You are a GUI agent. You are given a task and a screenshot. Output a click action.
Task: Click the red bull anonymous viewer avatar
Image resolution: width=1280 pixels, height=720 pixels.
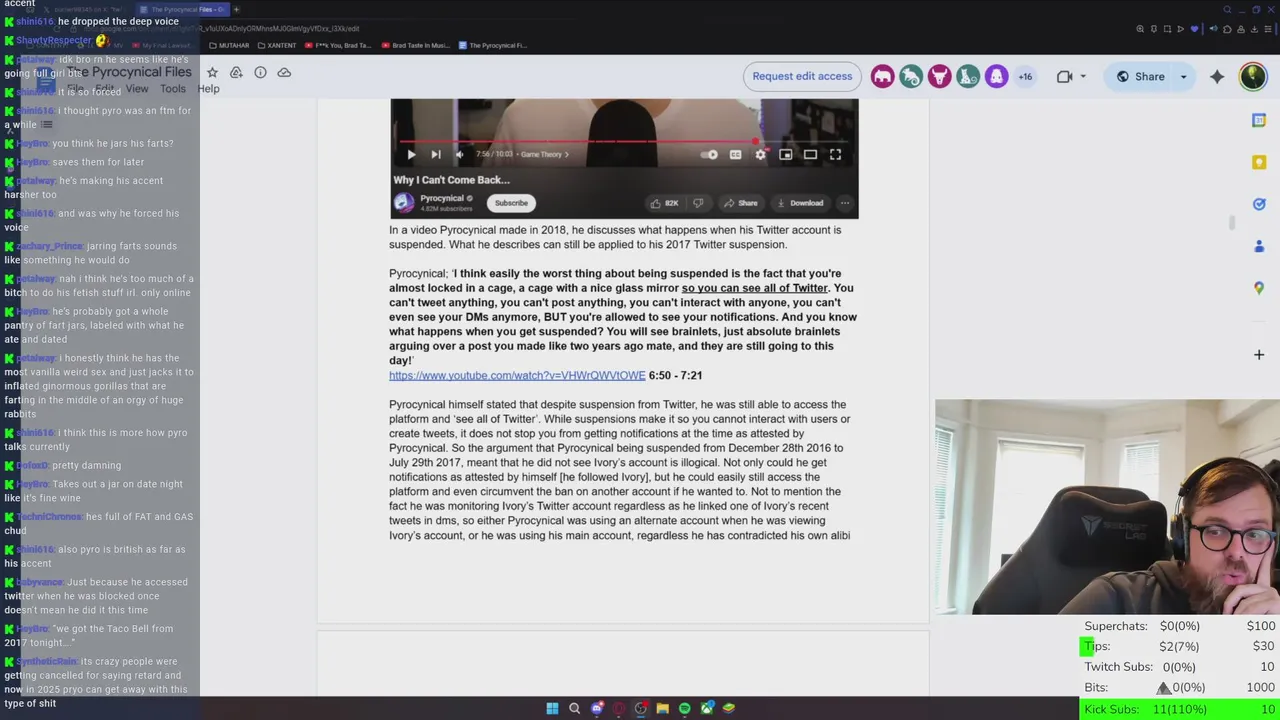939,77
